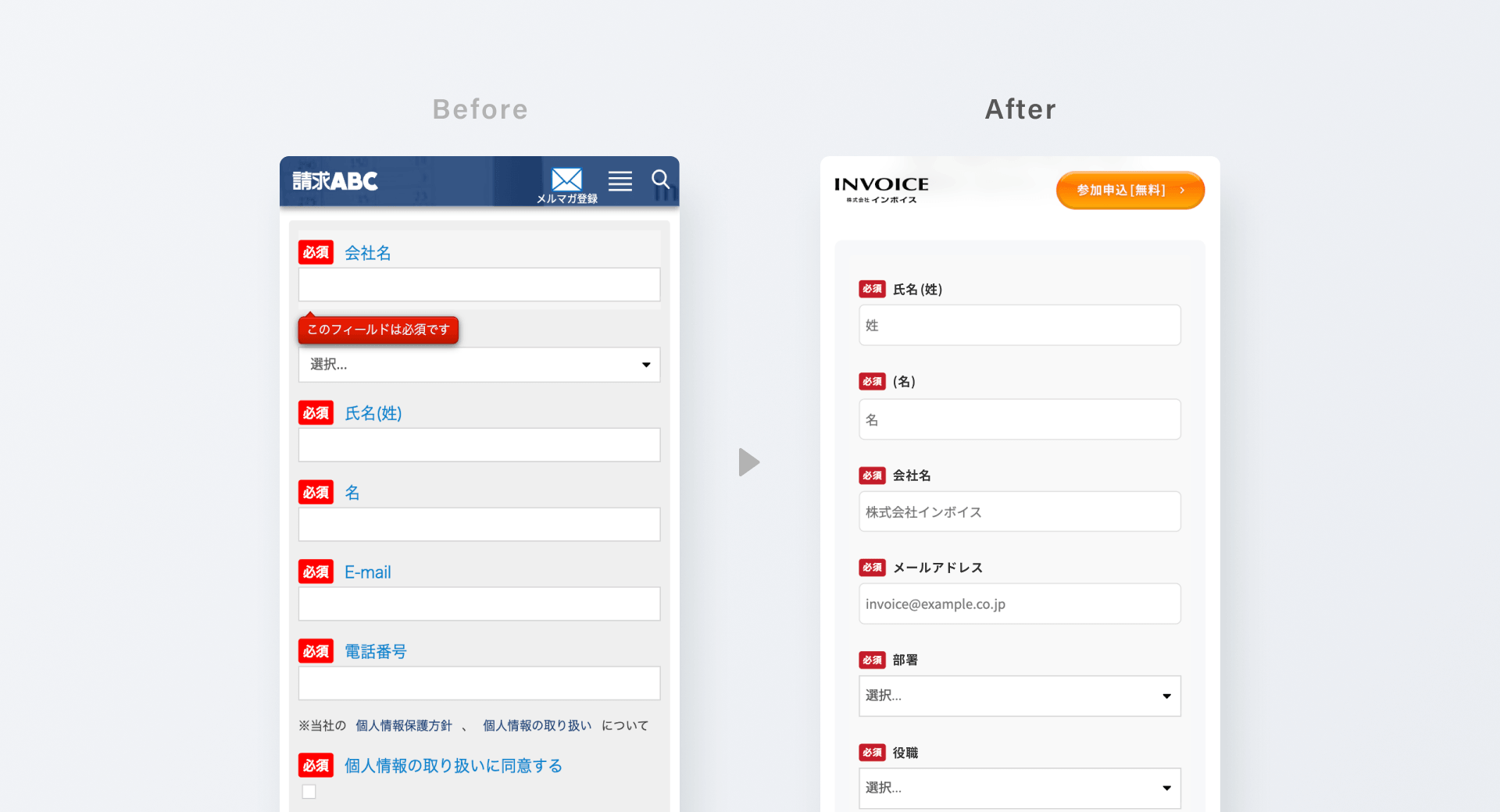
Task: Expand the 役職 position dropdown
Action: pos(1020,788)
